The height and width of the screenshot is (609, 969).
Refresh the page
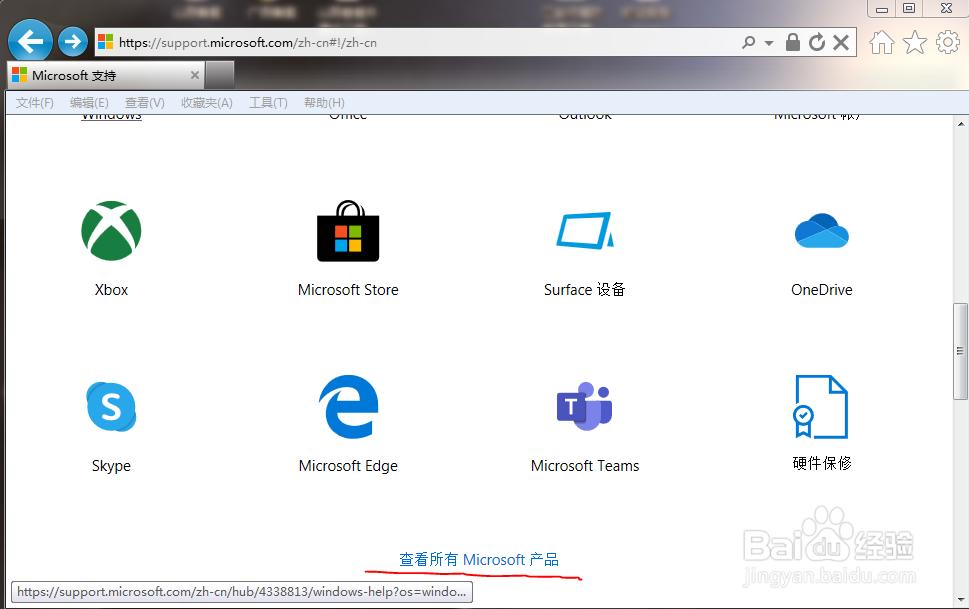point(817,42)
